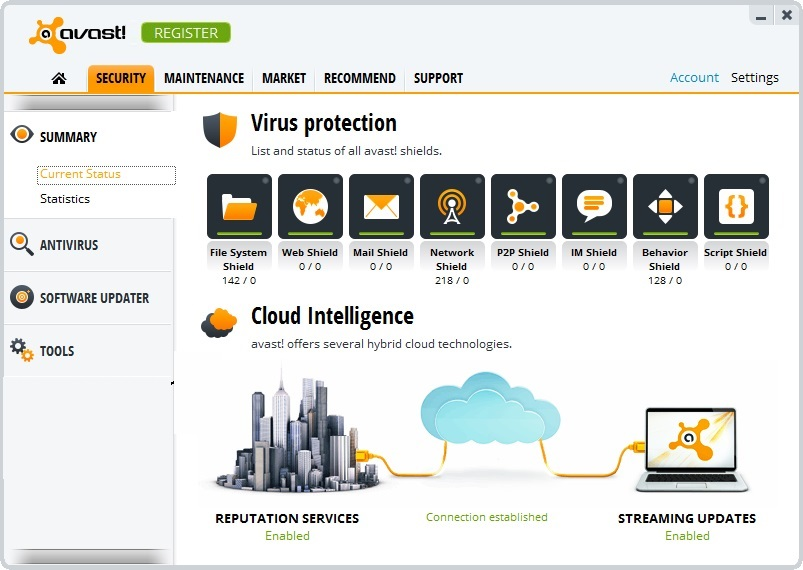The image size is (803, 570).
Task: Expand the Summary sidebar section
Action: pos(68,137)
